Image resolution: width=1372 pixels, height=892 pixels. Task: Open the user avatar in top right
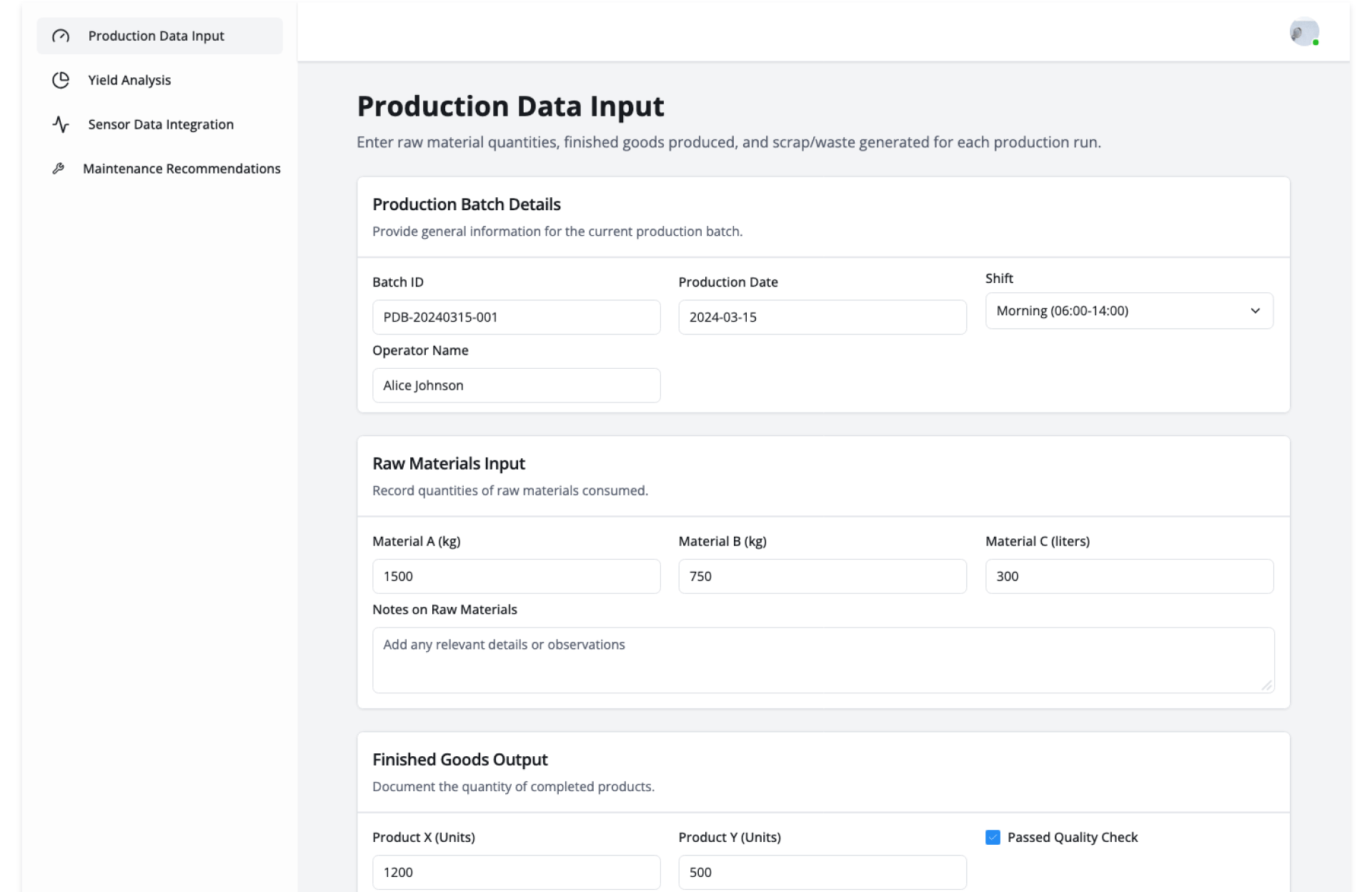[x=1303, y=32]
